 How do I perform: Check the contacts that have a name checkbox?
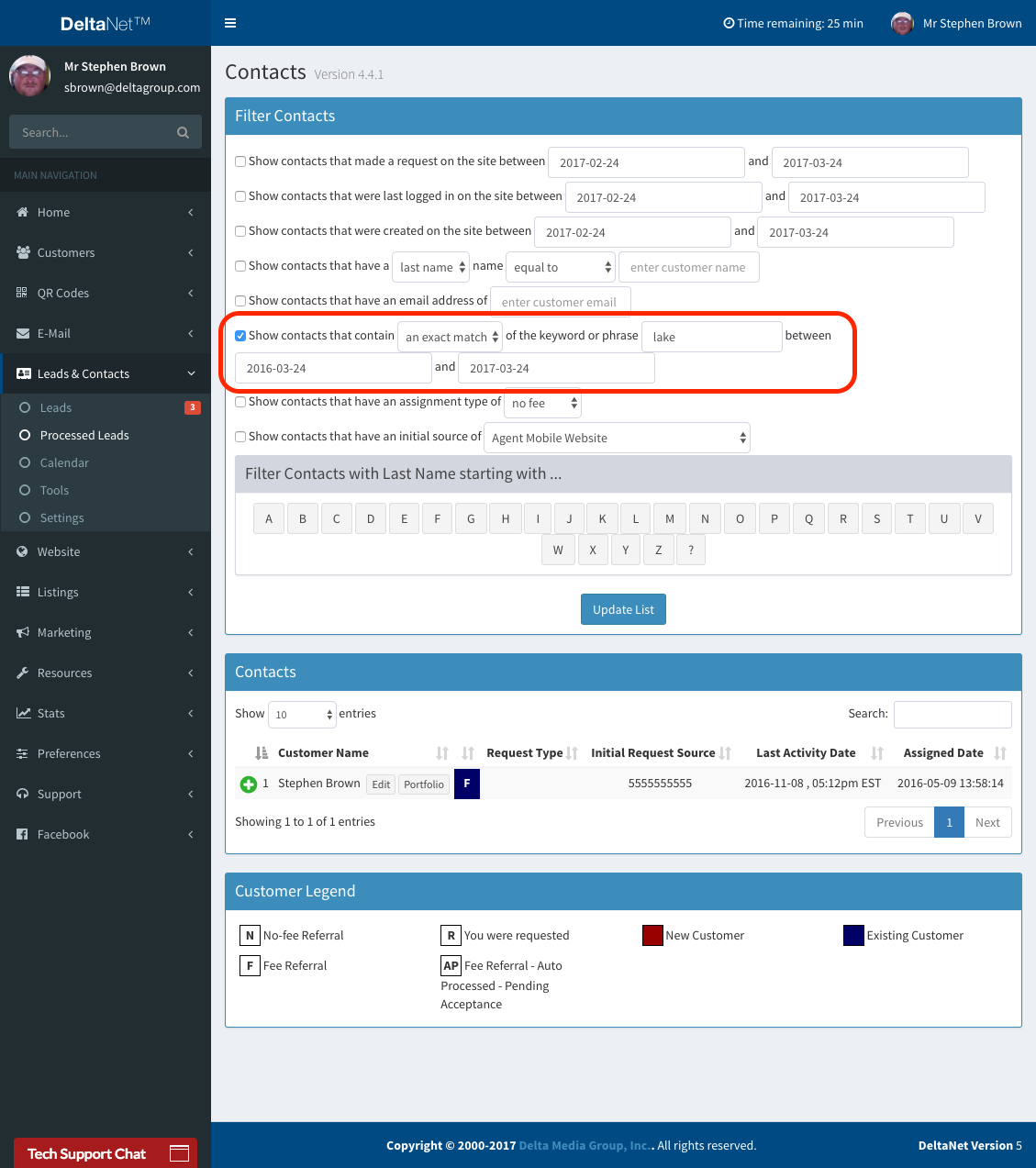pyautogui.click(x=240, y=266)
